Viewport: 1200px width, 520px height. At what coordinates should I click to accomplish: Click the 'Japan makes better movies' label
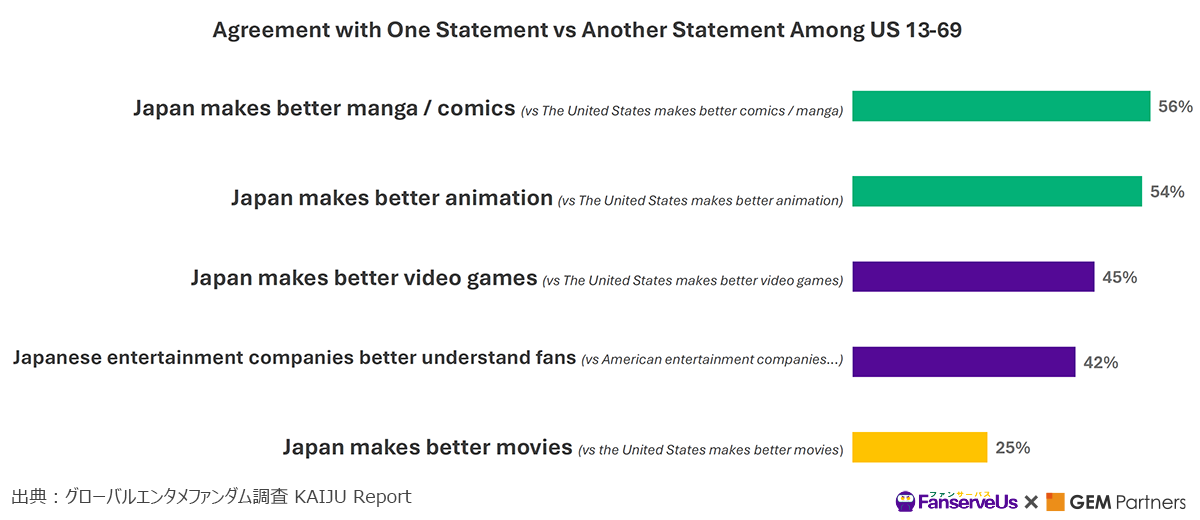[x=428, y=447]
